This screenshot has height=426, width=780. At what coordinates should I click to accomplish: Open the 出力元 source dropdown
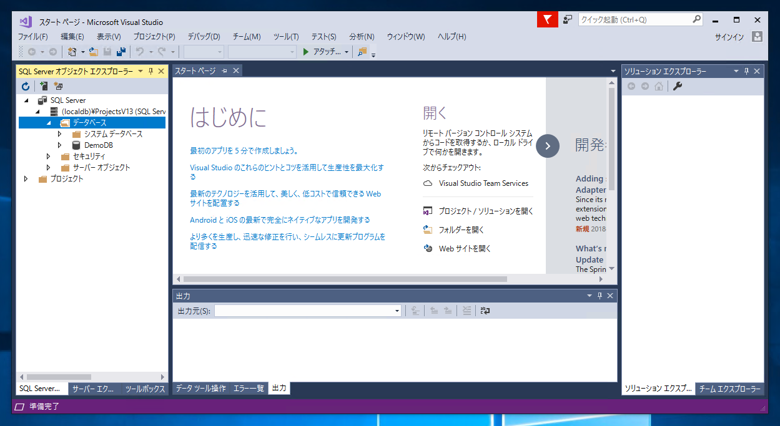397,311
